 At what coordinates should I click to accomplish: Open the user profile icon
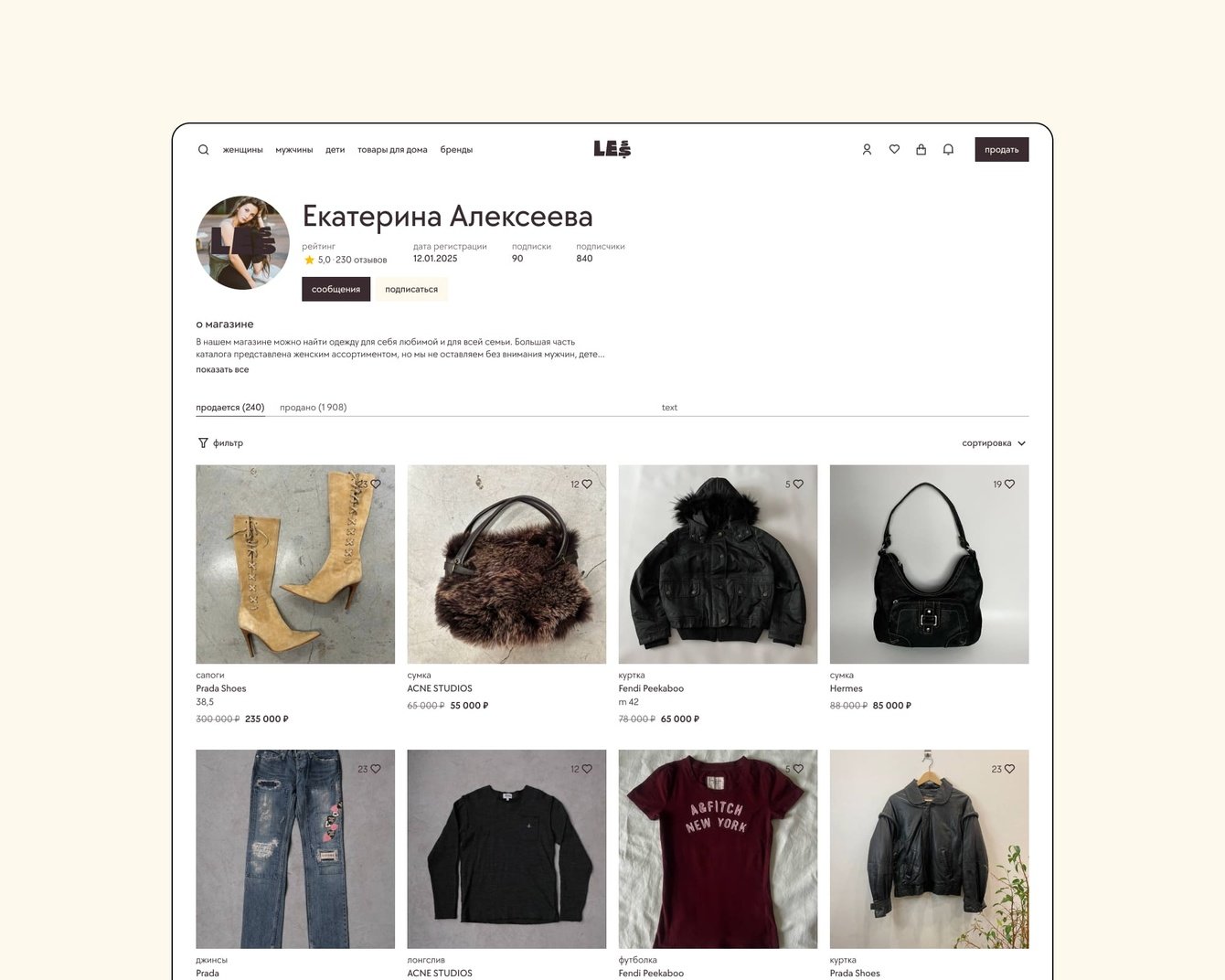(x=867, y=150)
